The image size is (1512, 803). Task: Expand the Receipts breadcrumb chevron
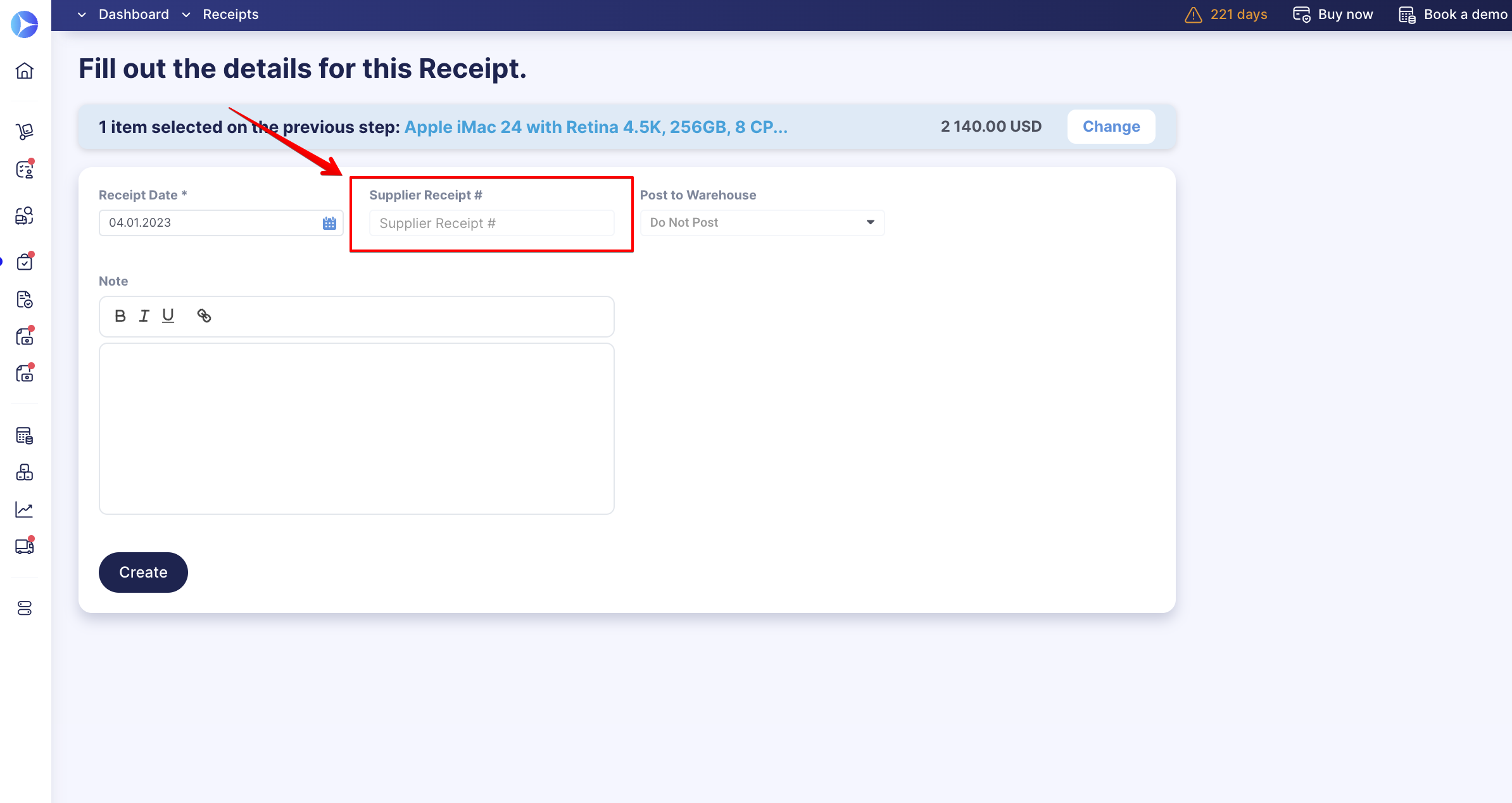[186, 15]
